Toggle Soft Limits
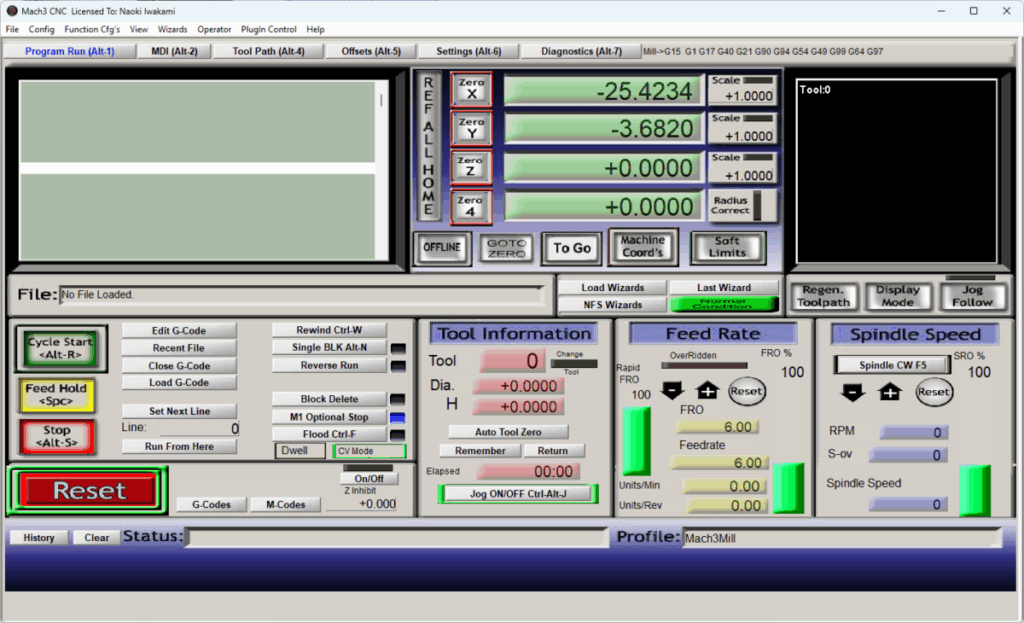The height and width of the screenshot is (623, 1024). (728, 248)
